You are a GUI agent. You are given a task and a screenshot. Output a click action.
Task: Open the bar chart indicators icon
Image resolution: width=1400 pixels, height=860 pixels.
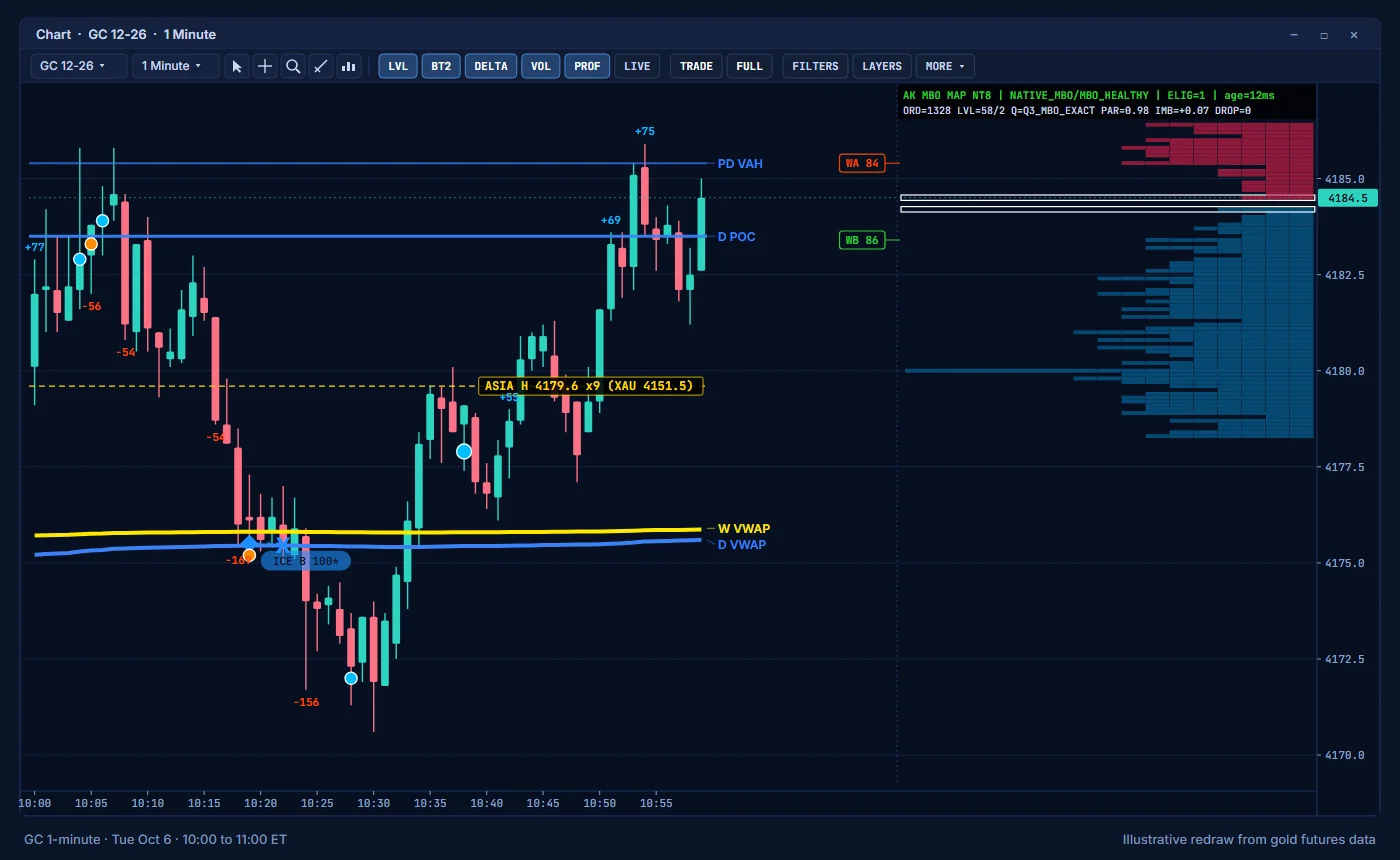[349, 66]
